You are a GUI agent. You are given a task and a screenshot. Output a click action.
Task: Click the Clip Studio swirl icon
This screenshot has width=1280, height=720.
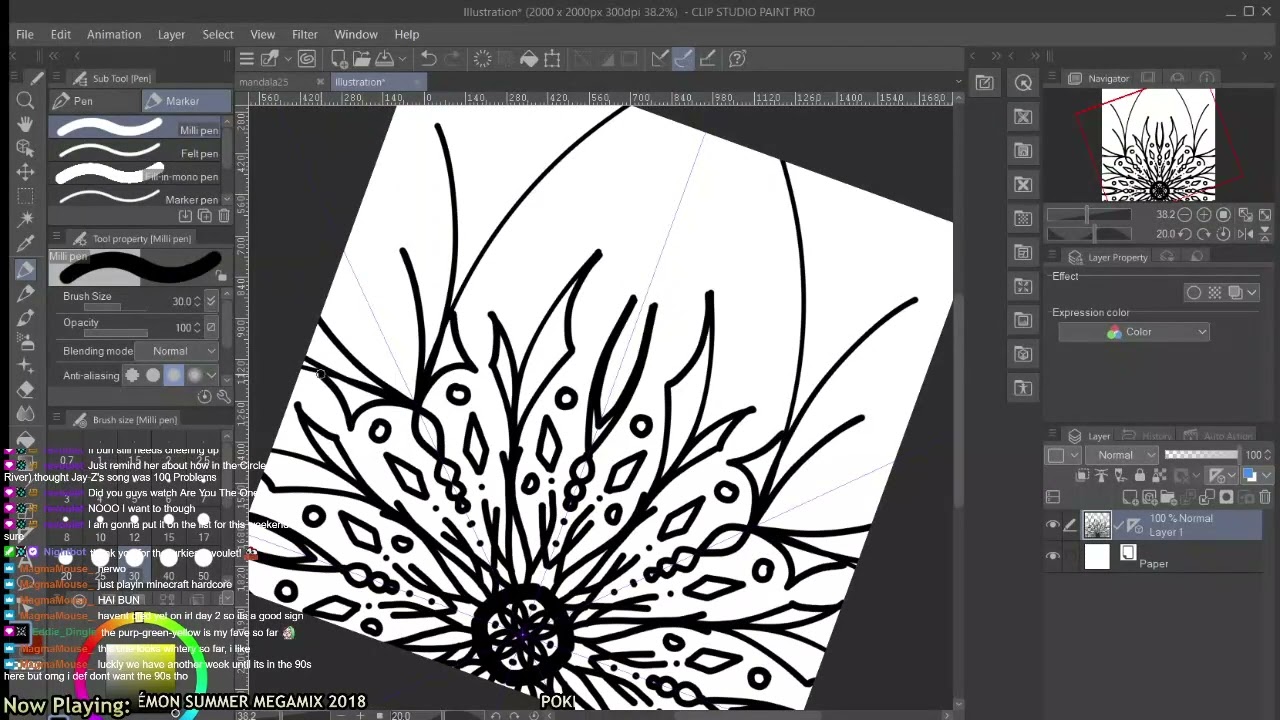coord(307,59)
